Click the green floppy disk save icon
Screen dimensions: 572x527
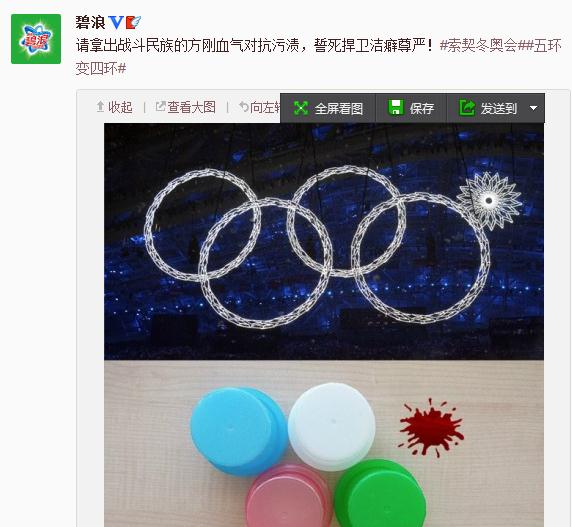(396, 108)
